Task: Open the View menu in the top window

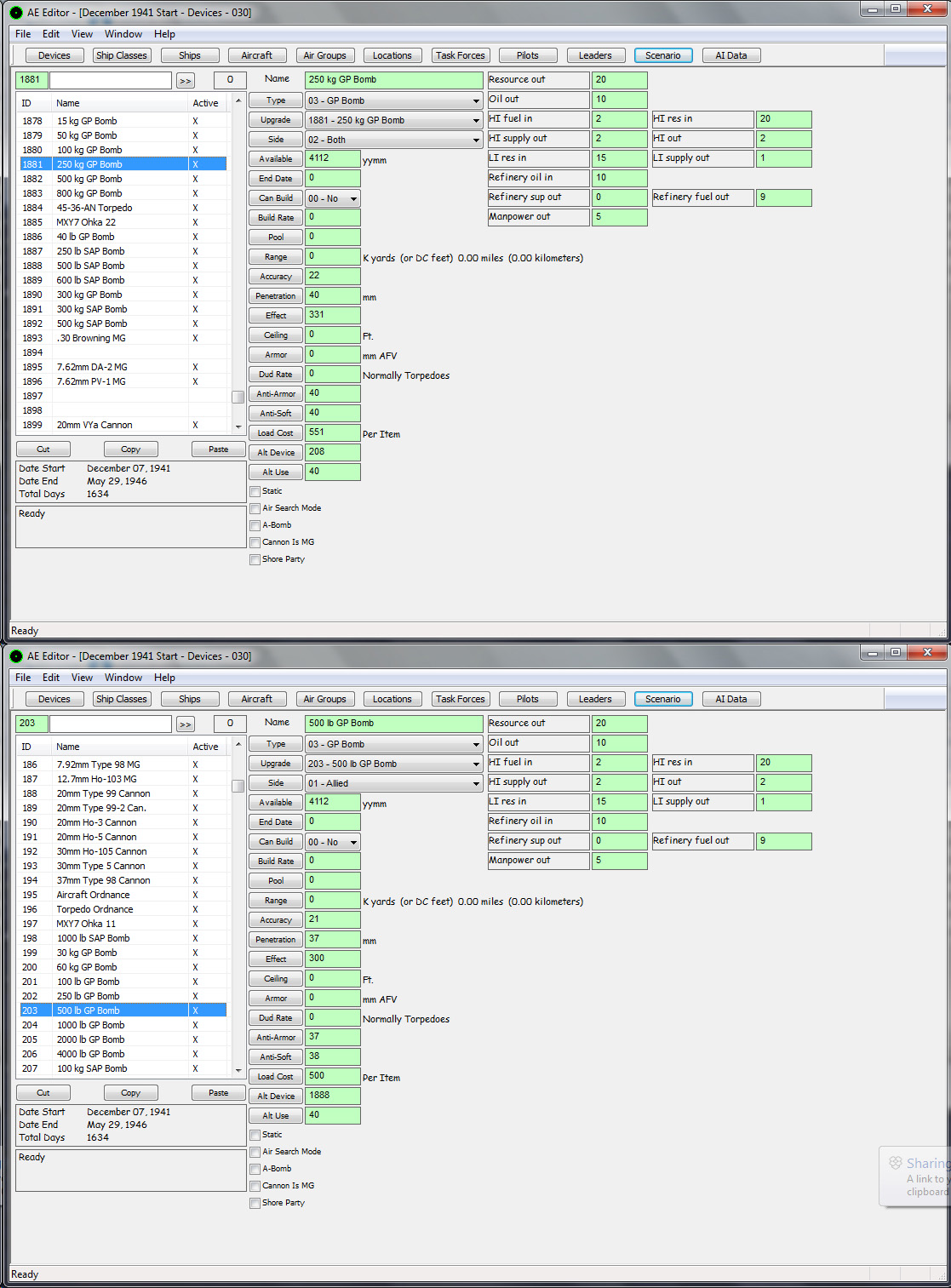Action: tap(83, 34)
